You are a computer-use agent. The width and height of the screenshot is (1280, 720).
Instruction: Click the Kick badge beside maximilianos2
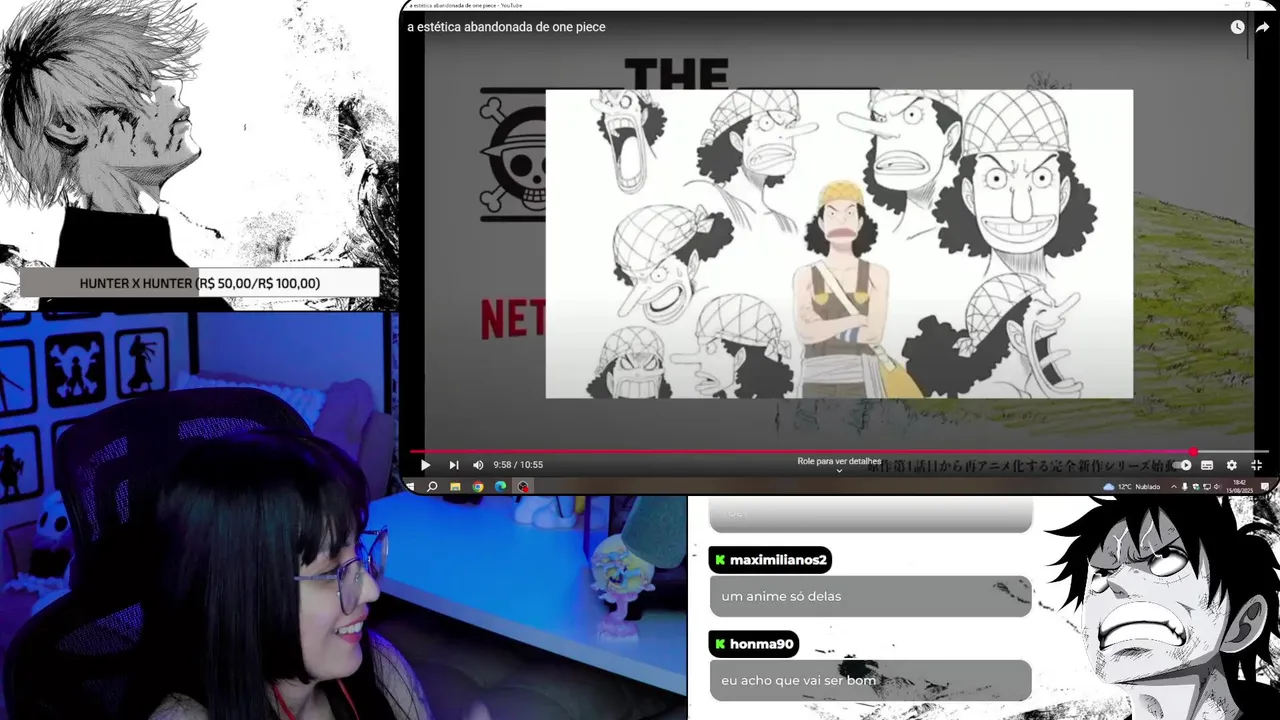720,560
